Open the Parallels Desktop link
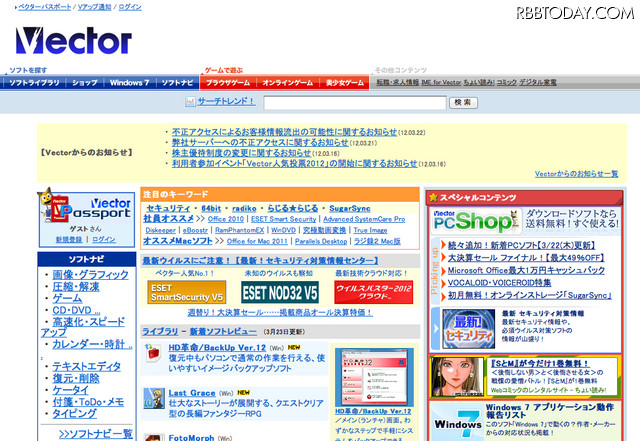 coord(321,241)
